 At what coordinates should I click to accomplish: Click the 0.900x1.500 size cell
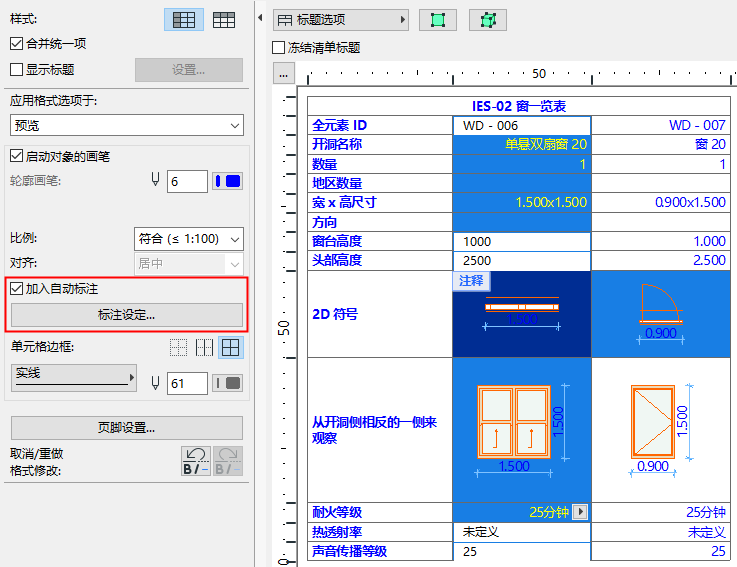click(660, 202)
